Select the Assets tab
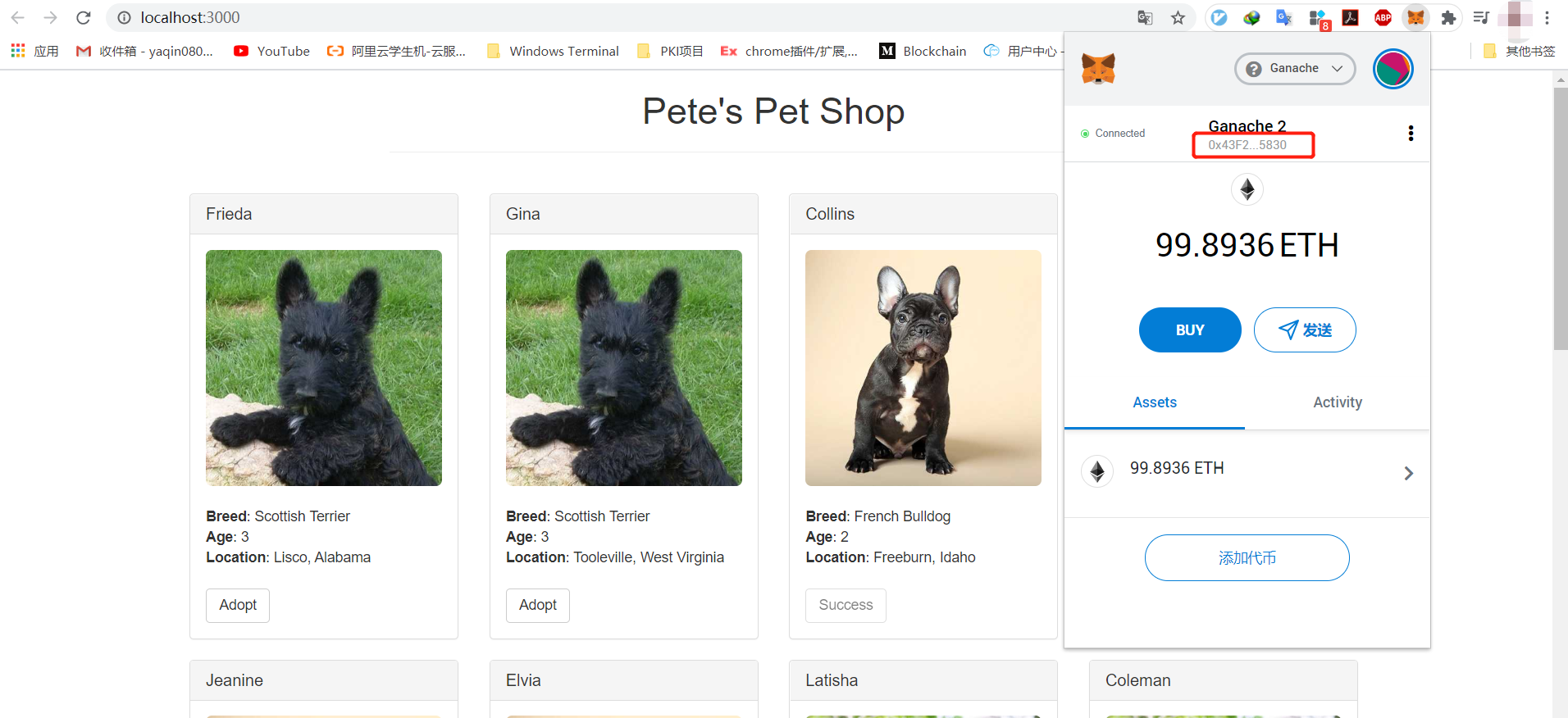Screen dimensions: 1568x718 coord(1154,402)
